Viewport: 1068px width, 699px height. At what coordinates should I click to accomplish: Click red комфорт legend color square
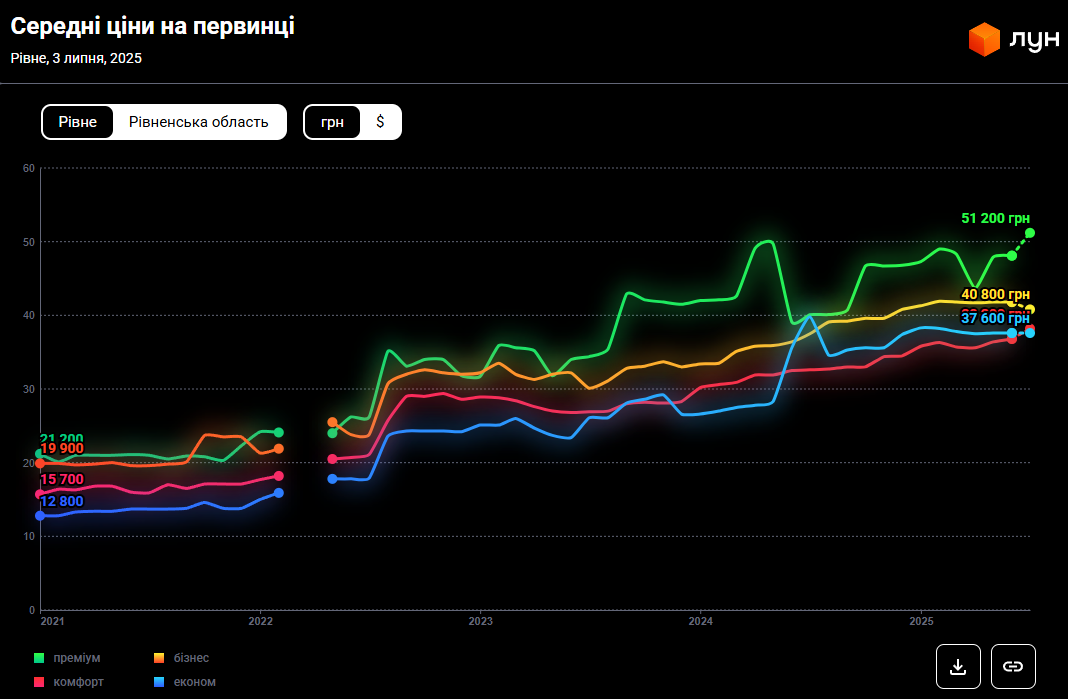tap(39, 682)
